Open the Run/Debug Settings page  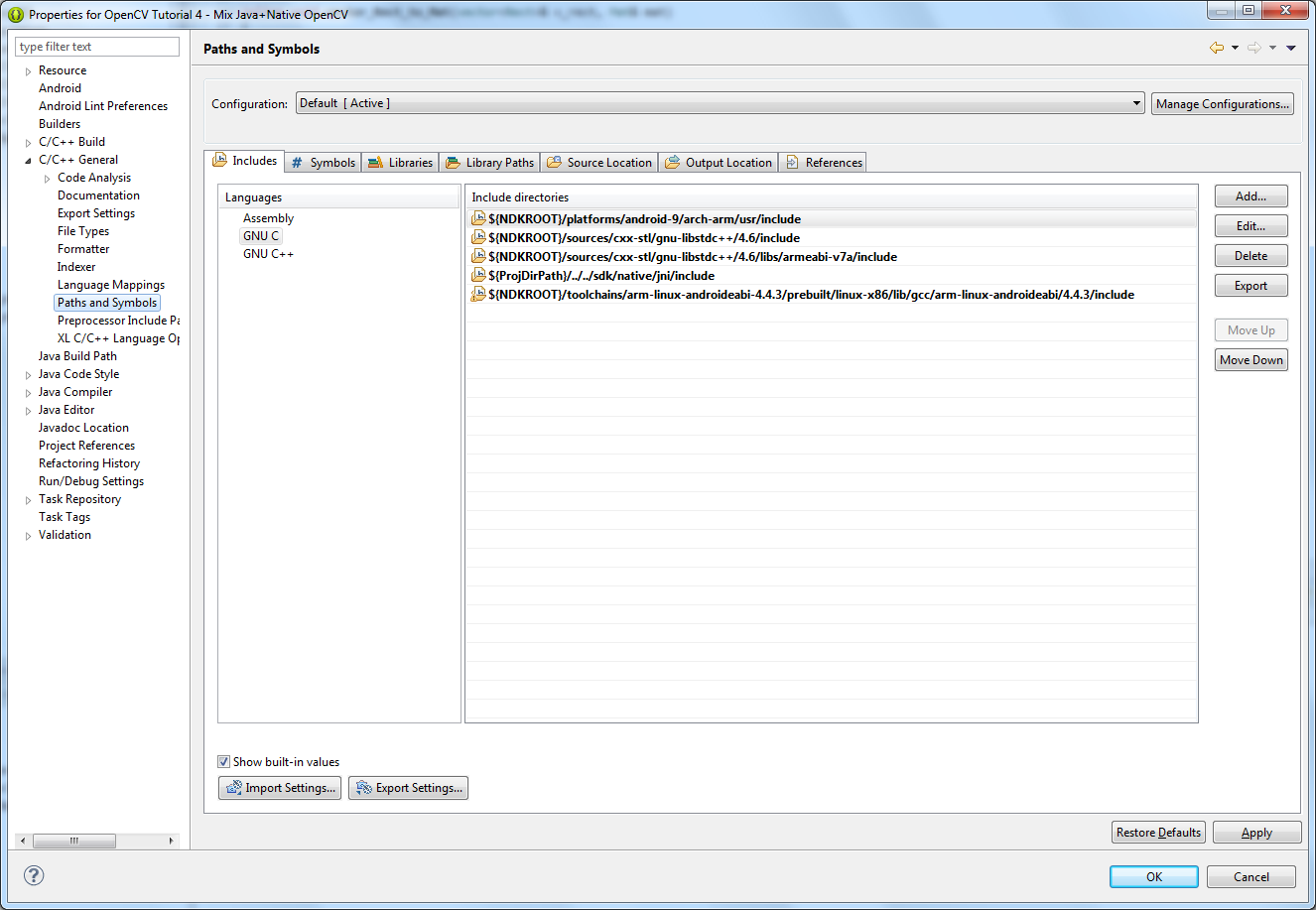tap(91, 481)
